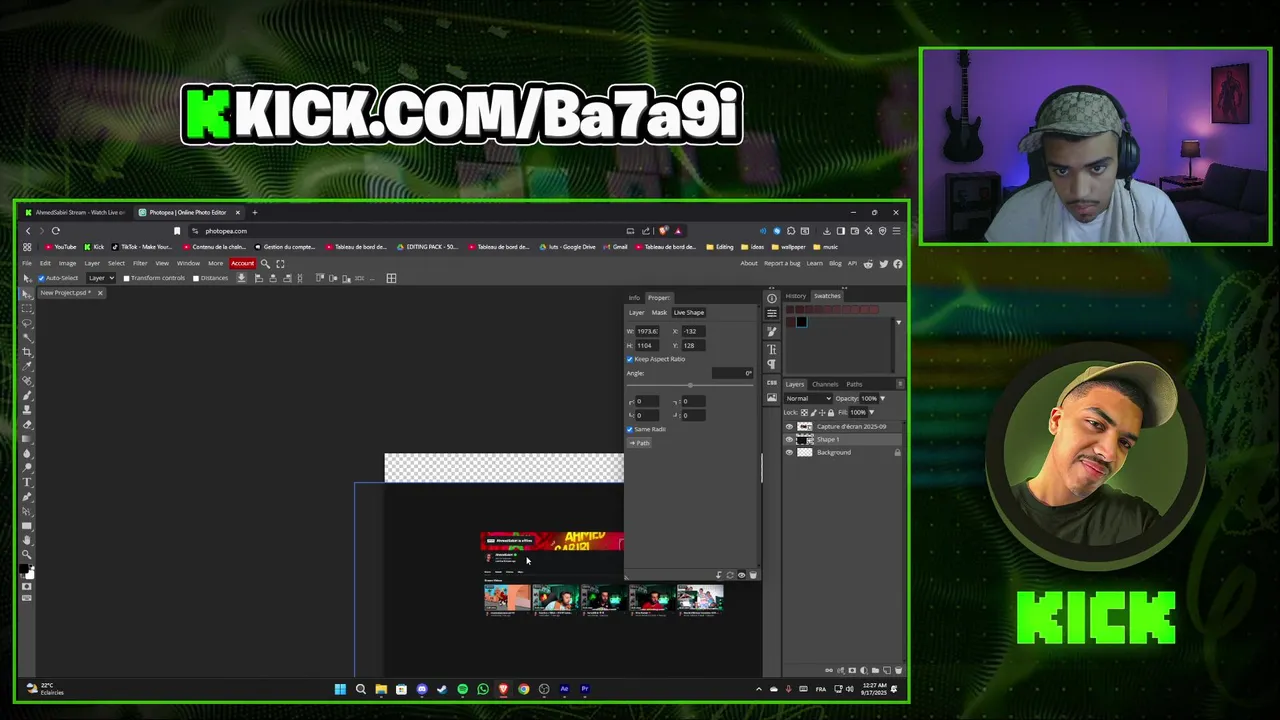Click the Path button in Properties
This screenshot has height=720, width=1280.
(639, 443)
